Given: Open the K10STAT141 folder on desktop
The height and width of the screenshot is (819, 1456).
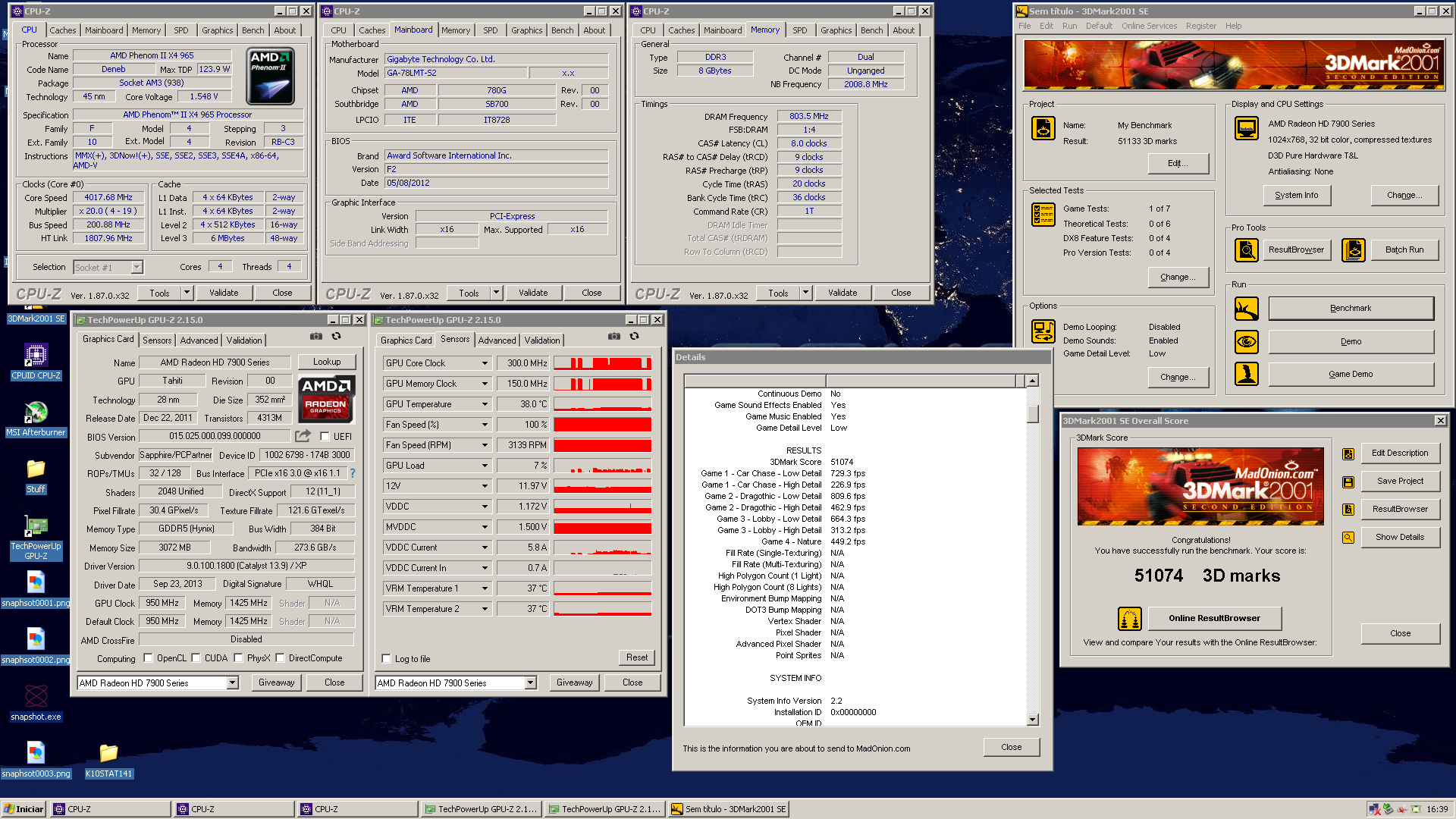Looking at the screenshot, I should click(108, 760).
